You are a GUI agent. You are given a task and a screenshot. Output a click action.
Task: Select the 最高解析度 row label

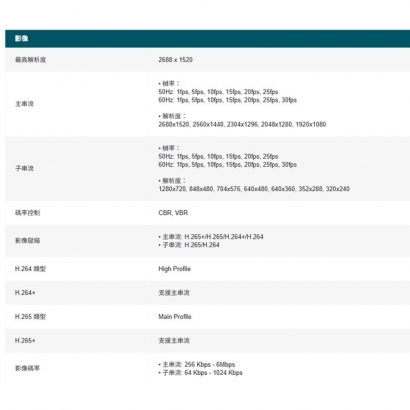click(30, 60)
